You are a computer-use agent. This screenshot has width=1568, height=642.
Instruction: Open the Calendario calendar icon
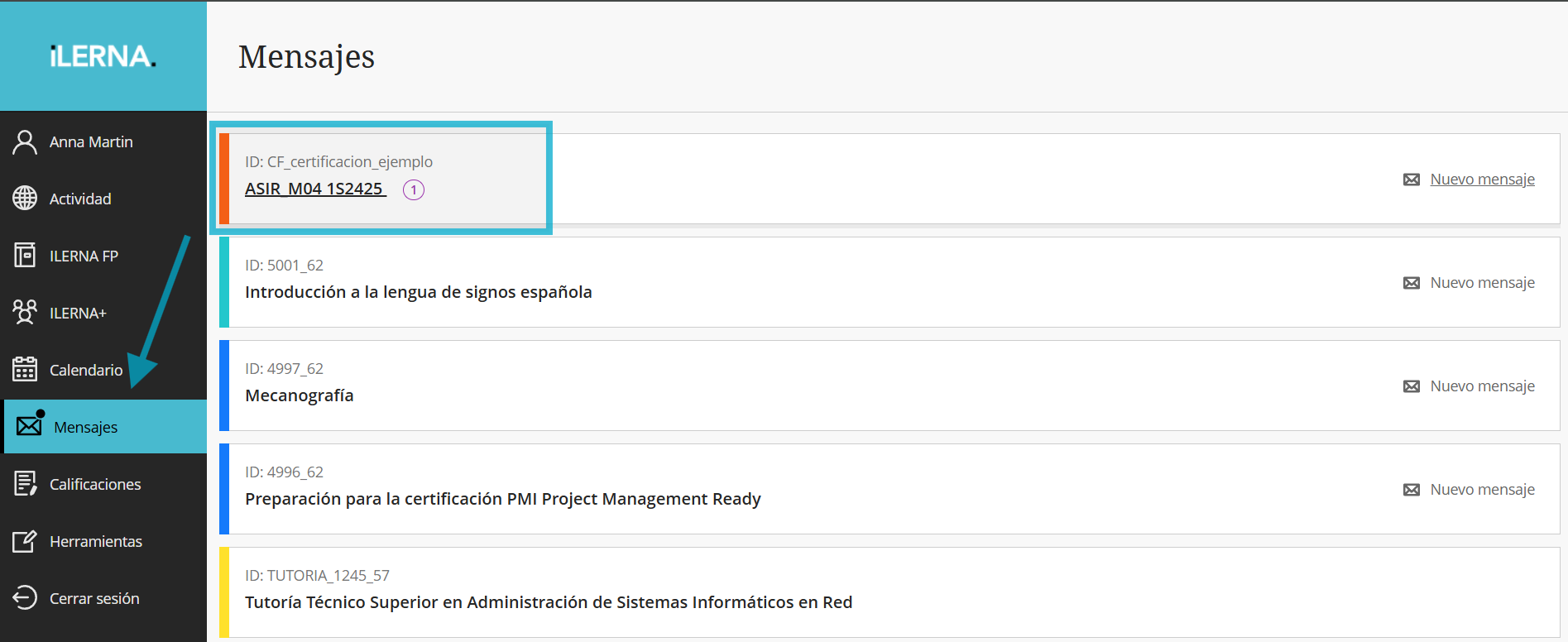pyautogui.click(x=25, y=370)
